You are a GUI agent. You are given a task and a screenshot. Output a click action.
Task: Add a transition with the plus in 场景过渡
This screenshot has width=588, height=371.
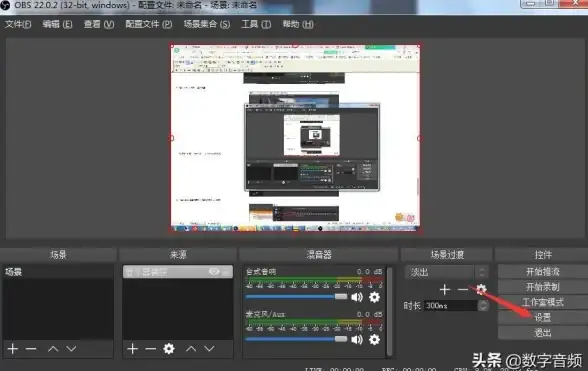coord(445,290)
